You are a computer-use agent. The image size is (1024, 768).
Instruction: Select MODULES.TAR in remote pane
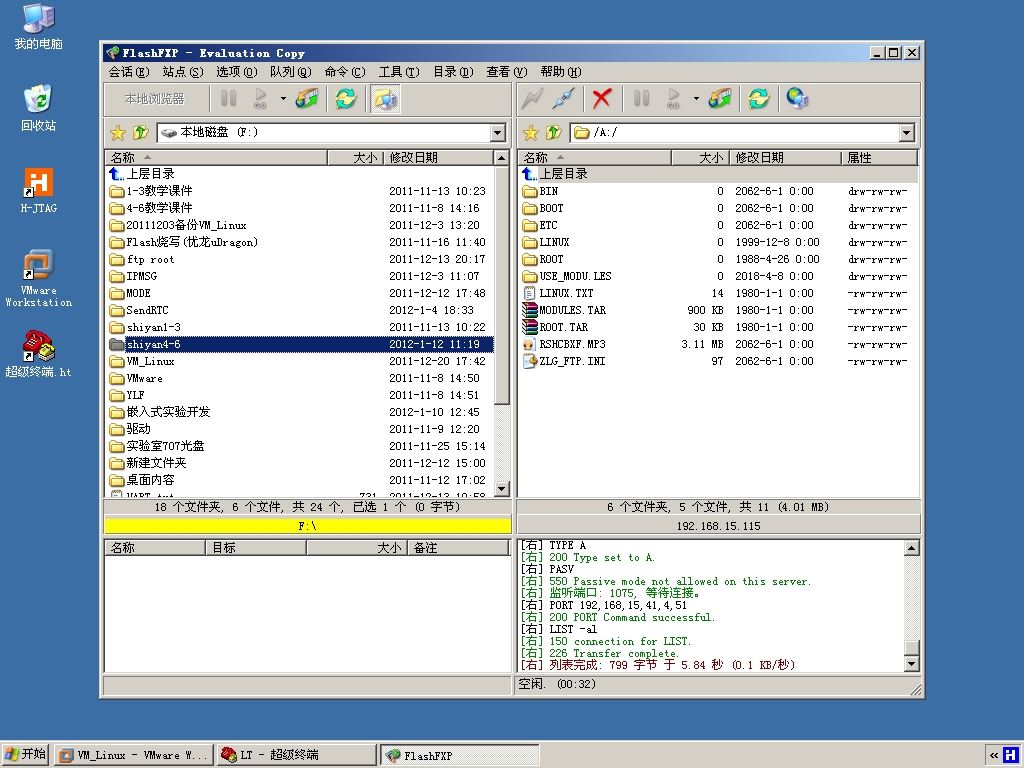(x=718, y=310)
